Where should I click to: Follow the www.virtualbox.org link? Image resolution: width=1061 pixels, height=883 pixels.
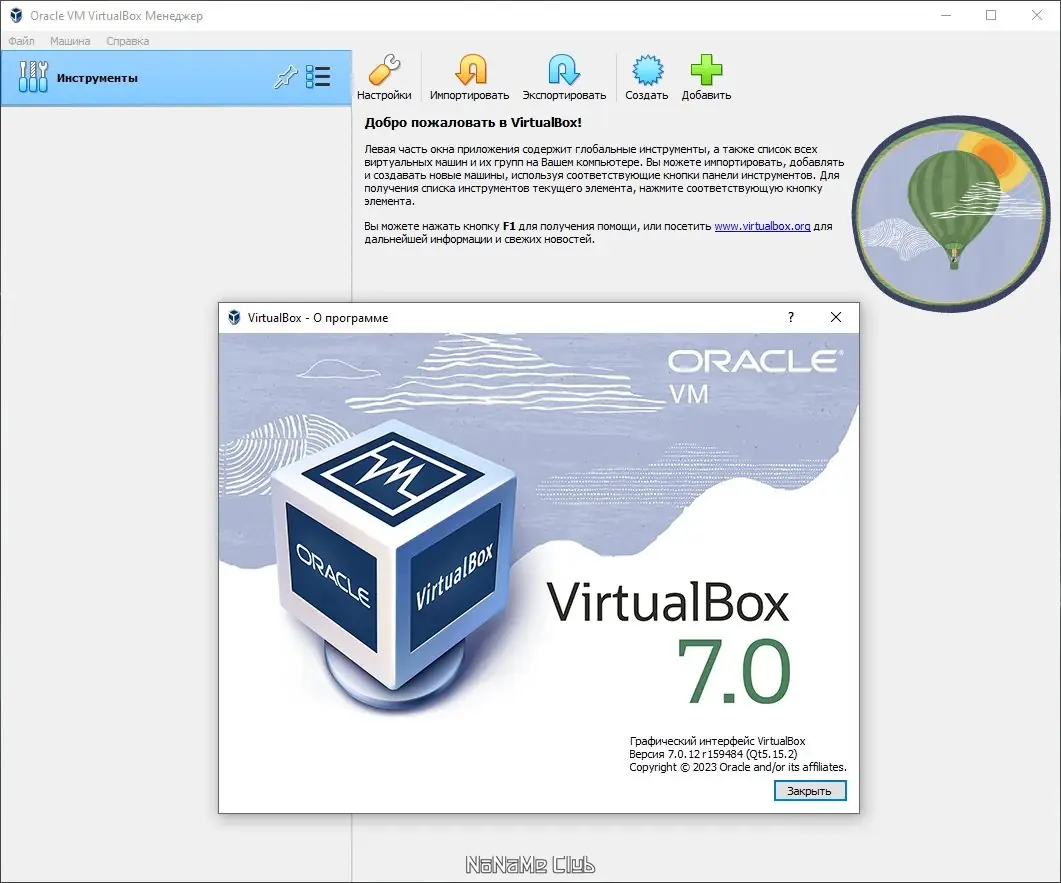pyautogui.click(x=762, y=226)
